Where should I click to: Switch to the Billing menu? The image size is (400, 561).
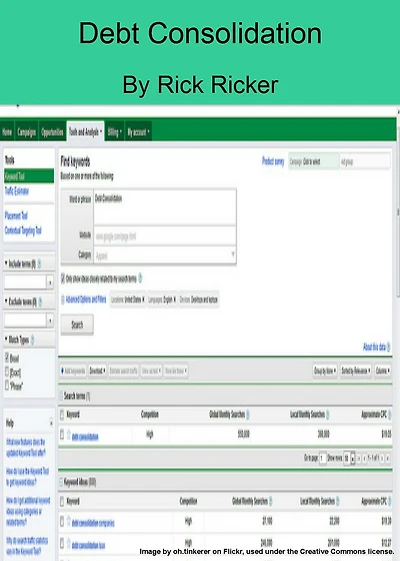click(114, 132)
